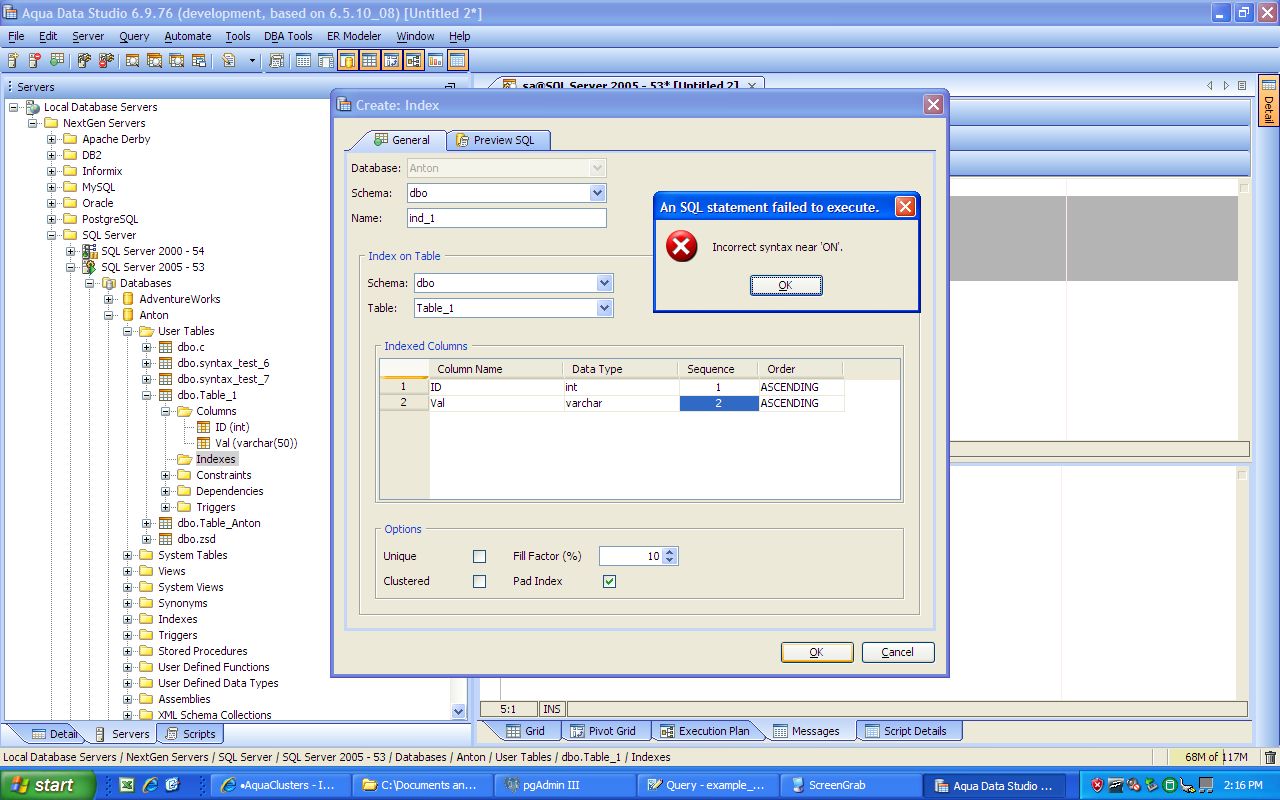
Task: Collapse the Anton database node
Action: click(x=108, y=315)
